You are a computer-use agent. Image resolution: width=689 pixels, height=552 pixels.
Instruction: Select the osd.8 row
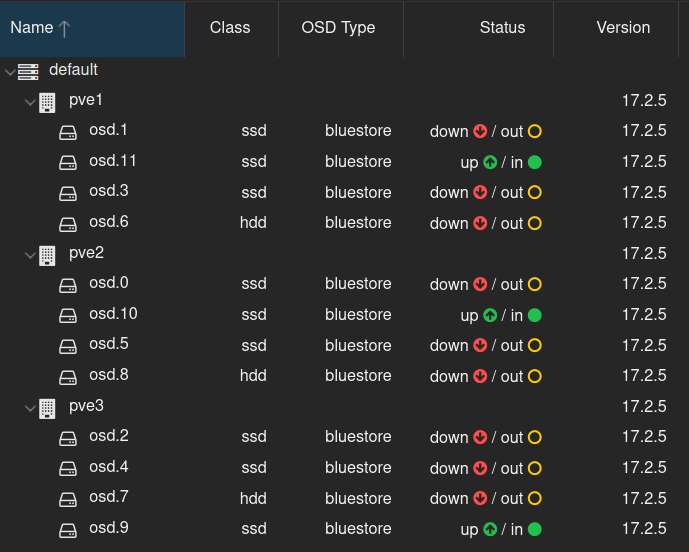click(x=344, y=376)
